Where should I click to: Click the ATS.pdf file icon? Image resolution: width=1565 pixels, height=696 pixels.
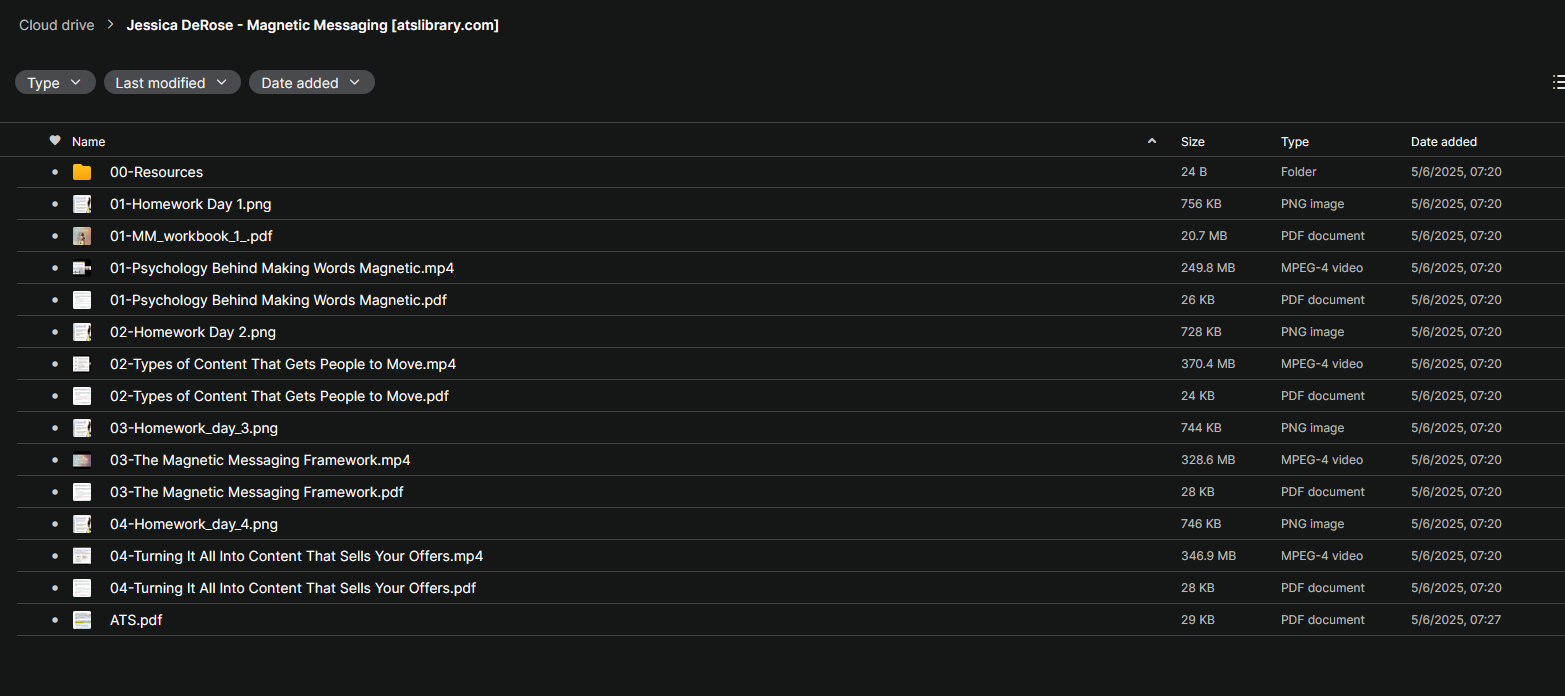click(82, 620)
